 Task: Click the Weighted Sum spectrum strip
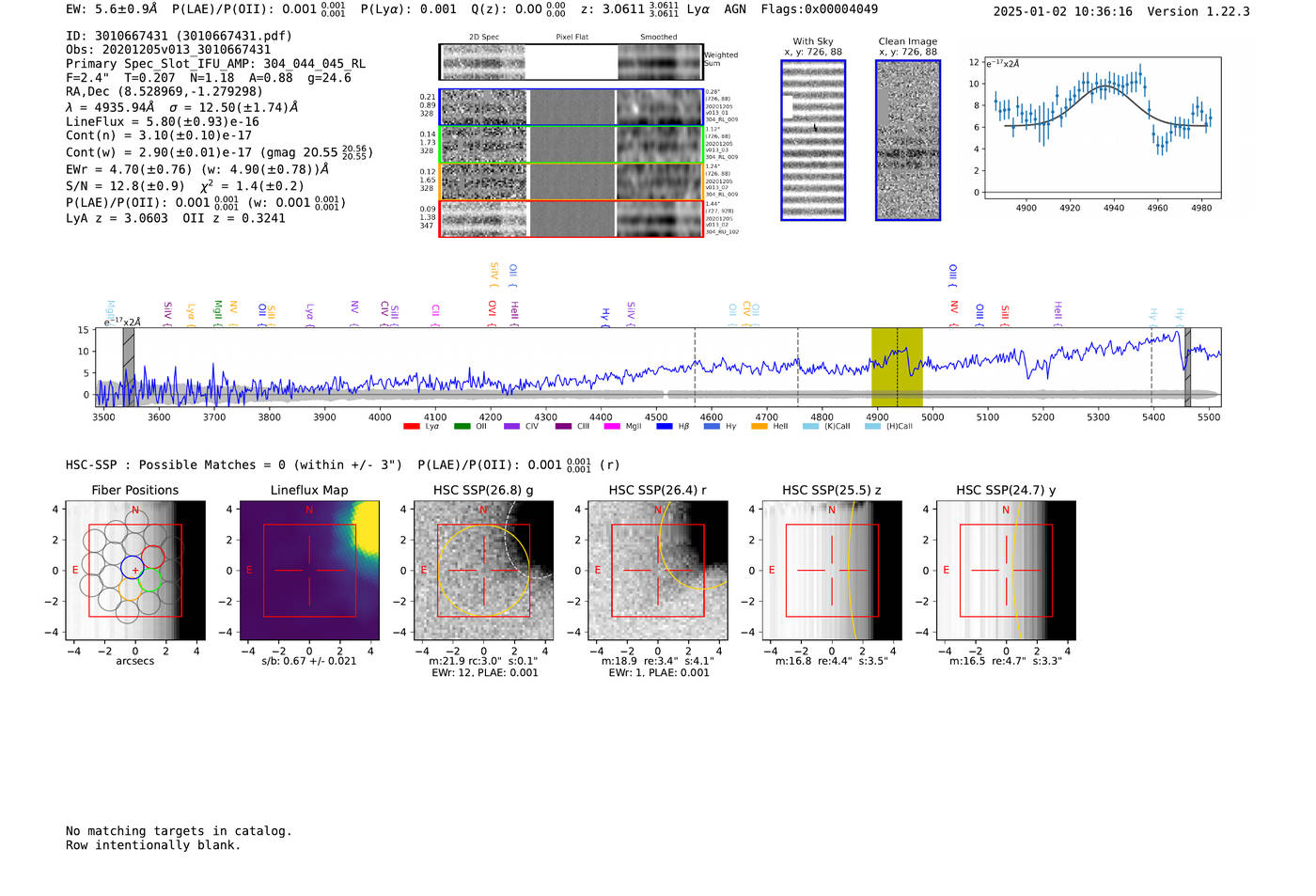coord(572,62)
